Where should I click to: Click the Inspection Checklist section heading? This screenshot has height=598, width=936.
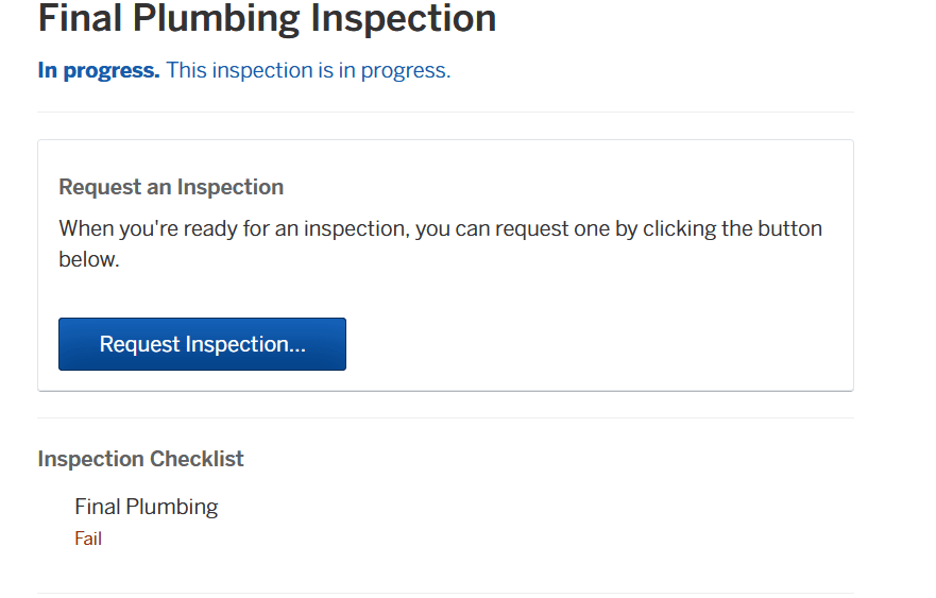coord(140,458)
